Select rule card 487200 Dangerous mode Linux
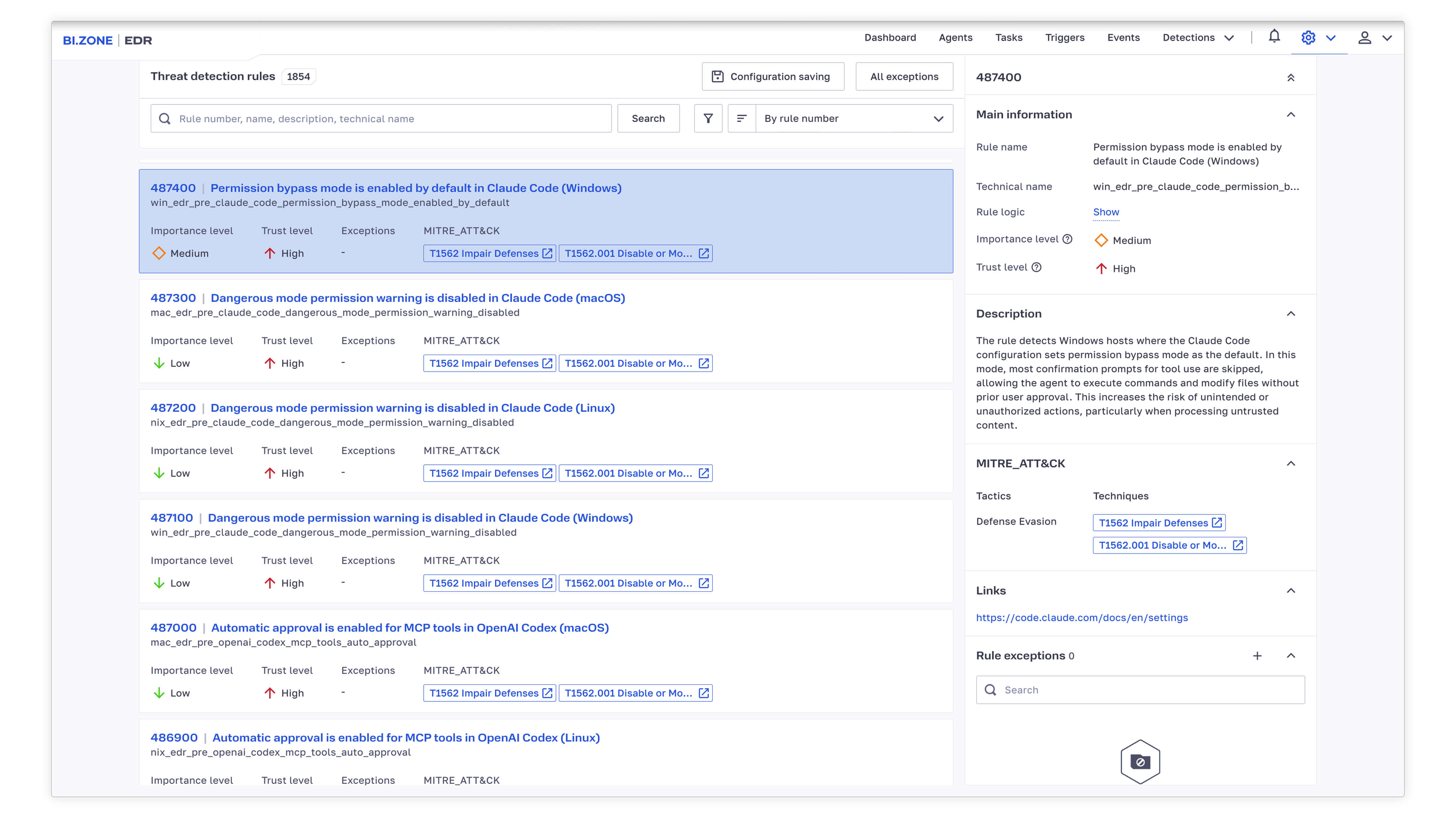 (545, 441)
